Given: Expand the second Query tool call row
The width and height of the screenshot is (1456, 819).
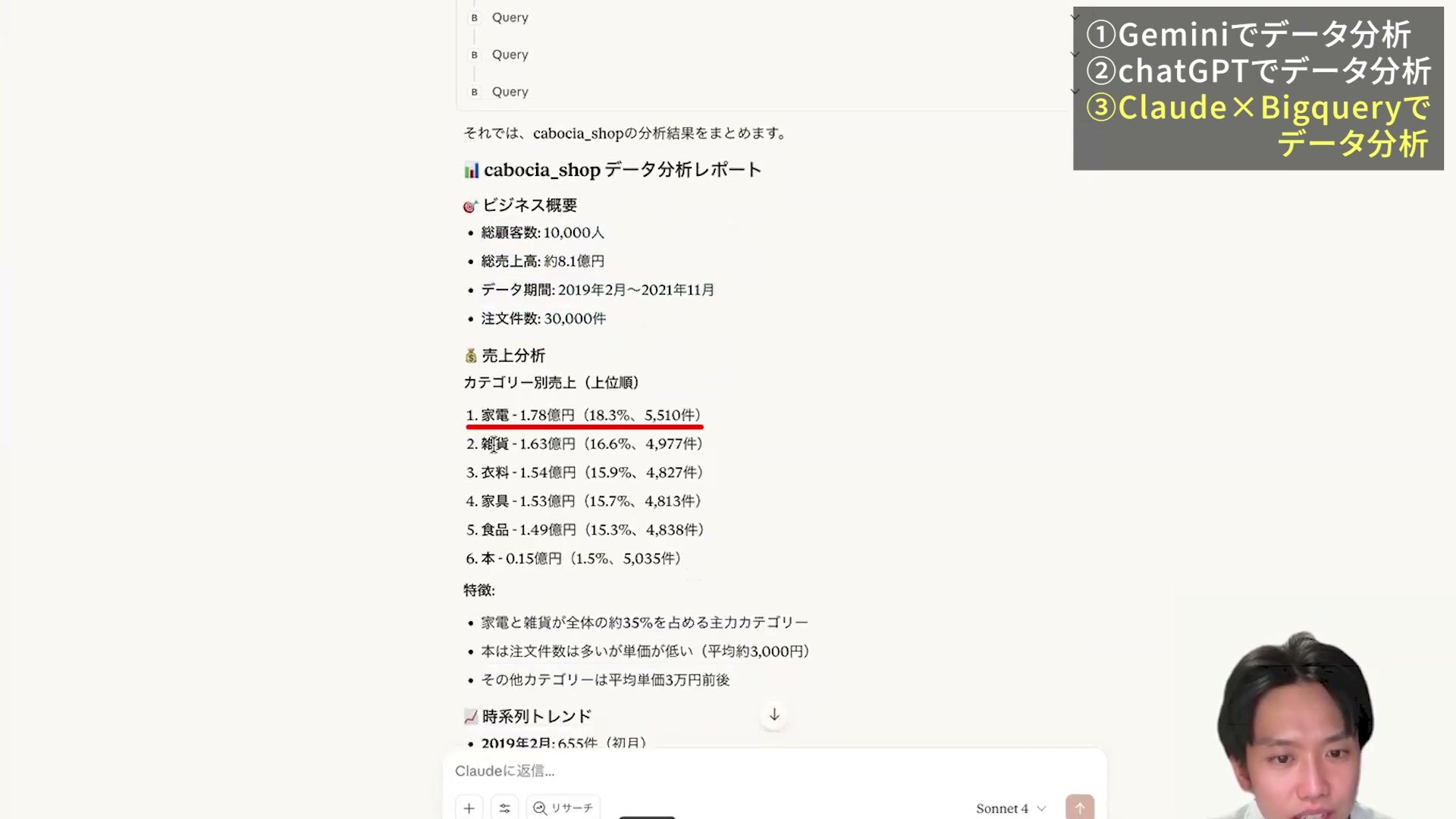Looking at the screenshot, I should point(766,55).
